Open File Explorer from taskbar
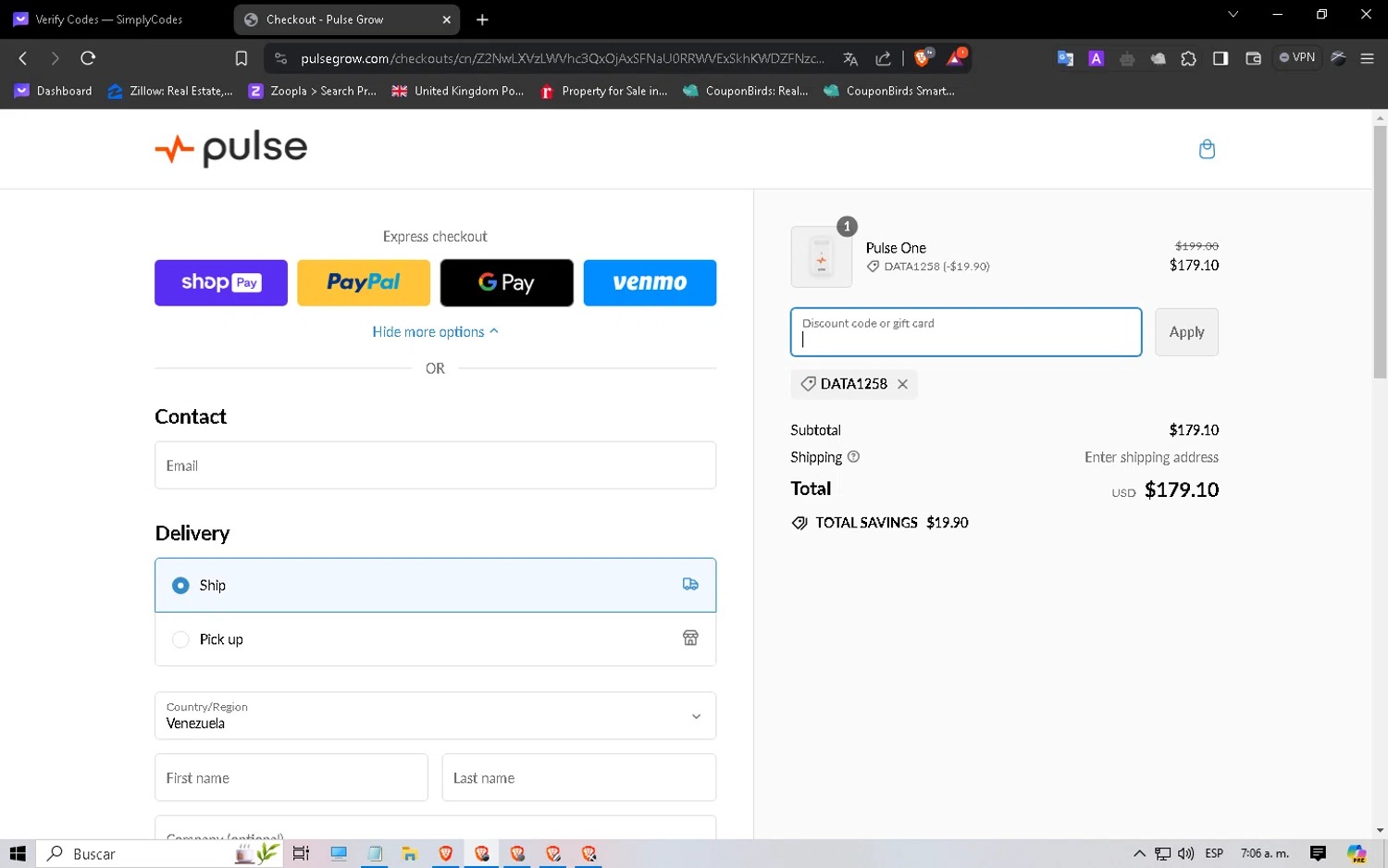 410,853
